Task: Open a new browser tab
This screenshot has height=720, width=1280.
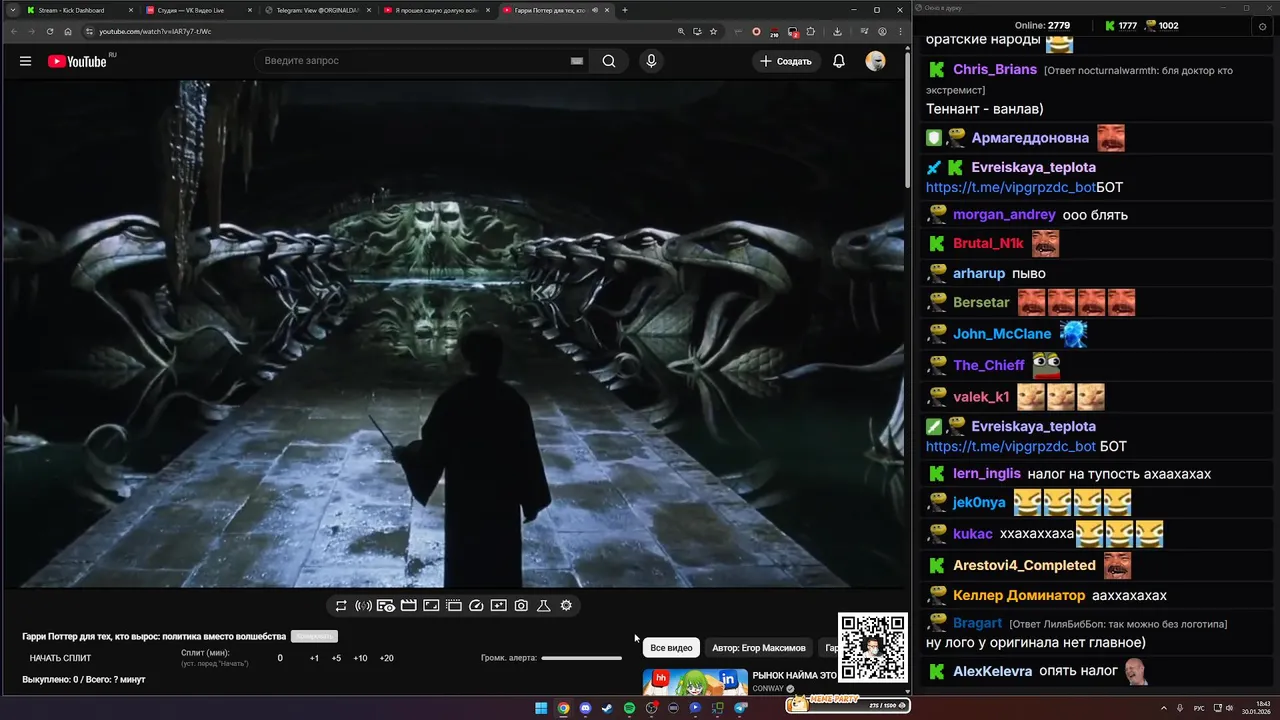Action: click(625, 10)
